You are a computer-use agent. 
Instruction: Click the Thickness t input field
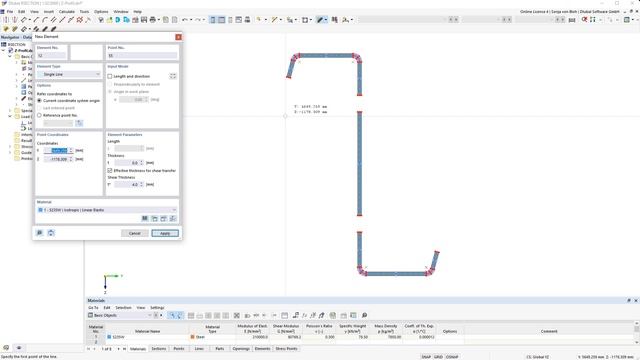[129, 163]
